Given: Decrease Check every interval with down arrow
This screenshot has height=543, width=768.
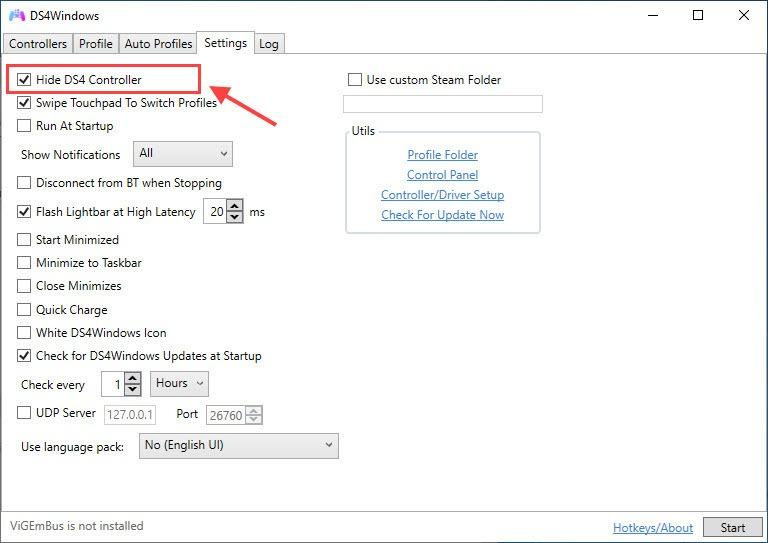Looking at the screenshot, I should click(x=133, y=390).
